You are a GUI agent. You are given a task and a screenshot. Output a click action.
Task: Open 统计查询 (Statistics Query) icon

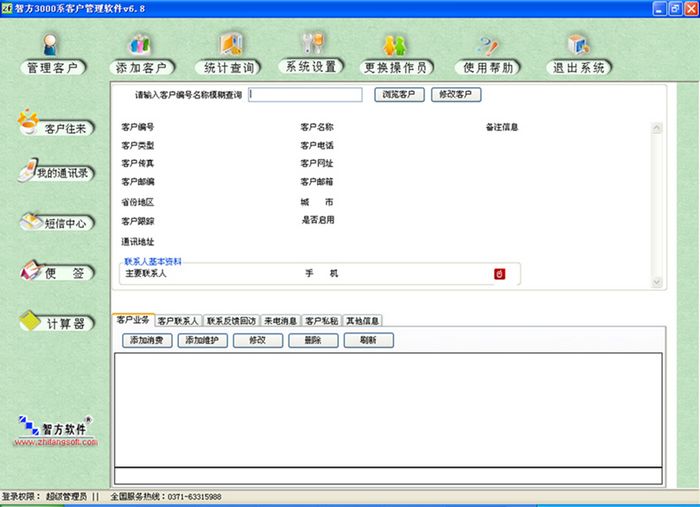230,44
